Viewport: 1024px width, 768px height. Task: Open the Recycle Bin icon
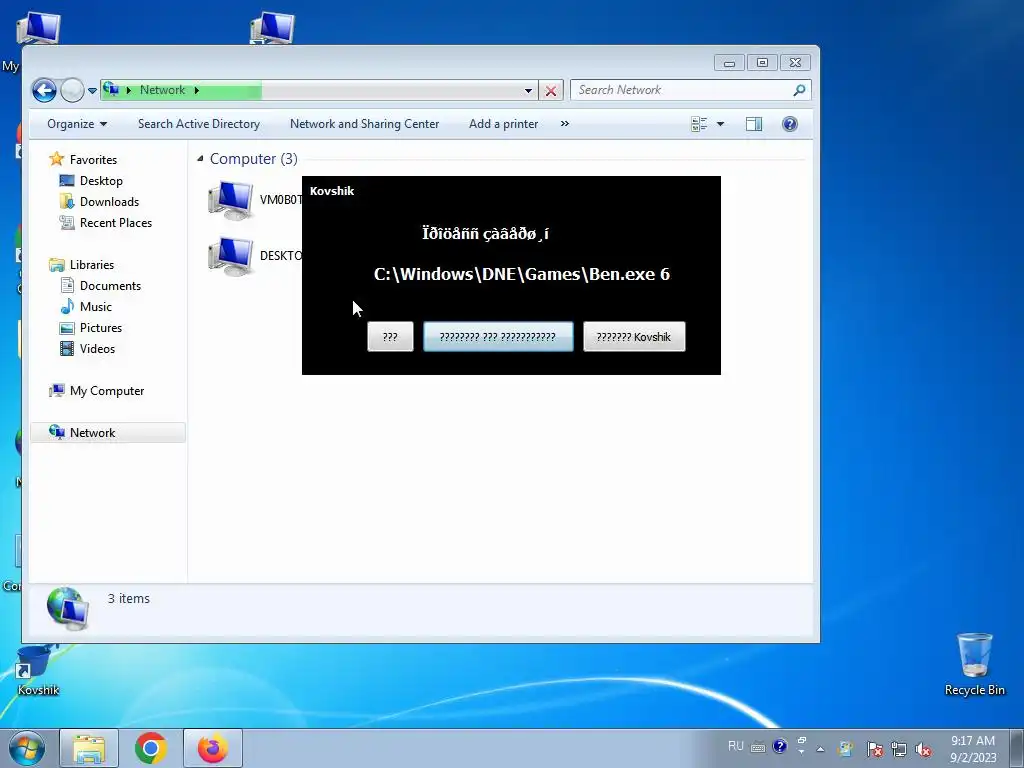click(974, 664)
